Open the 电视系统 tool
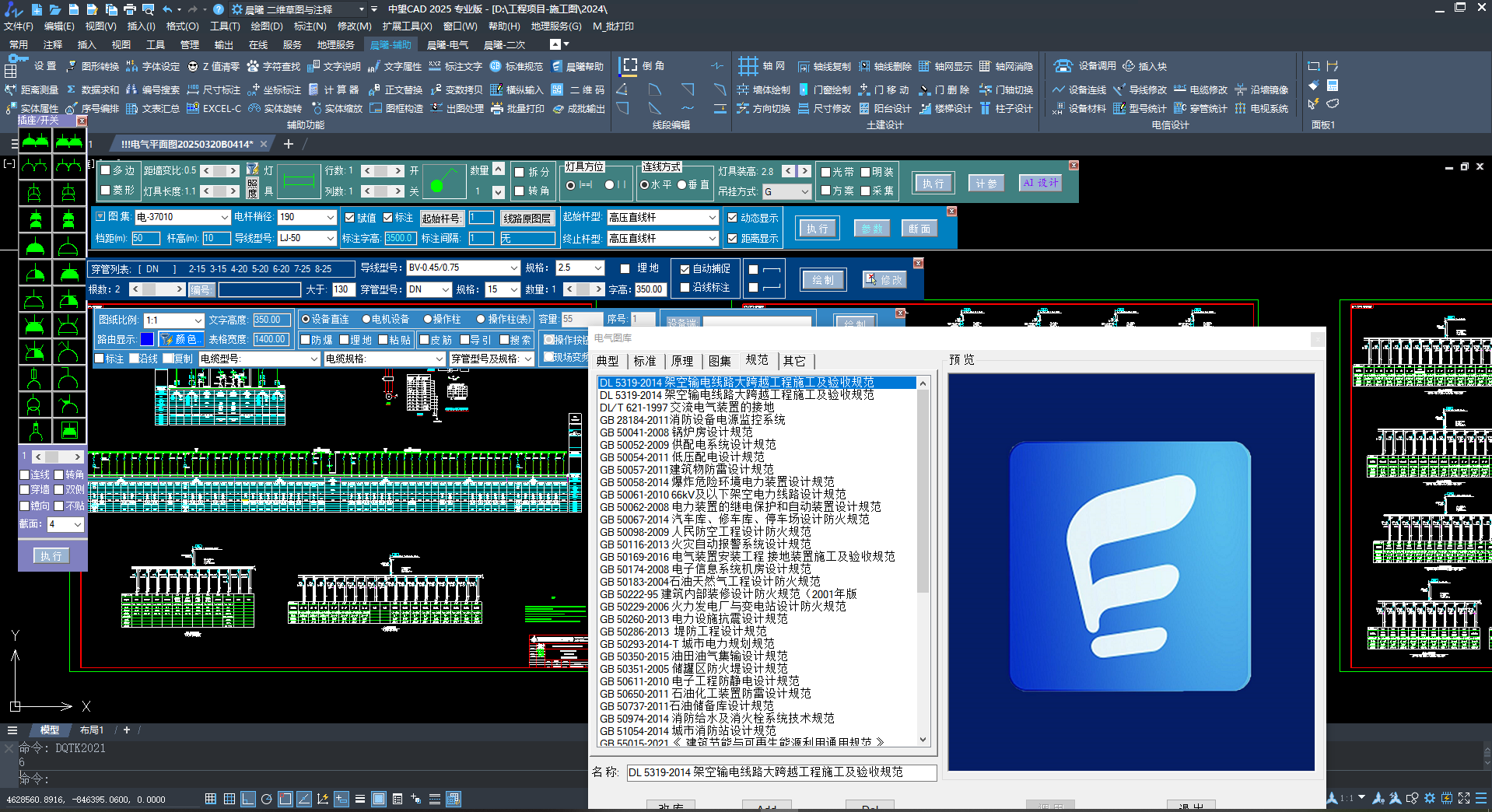The height and width of the screenshot is (812, 1492). tap(1262, 109)
